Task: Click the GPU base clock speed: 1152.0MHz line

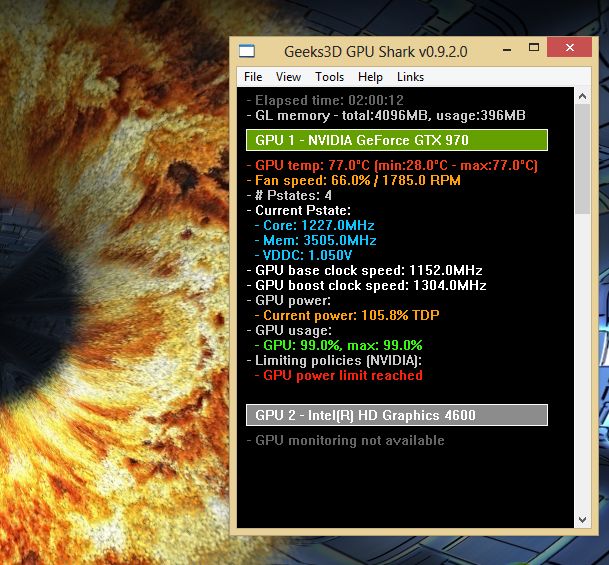Action: tap(365, 270)
